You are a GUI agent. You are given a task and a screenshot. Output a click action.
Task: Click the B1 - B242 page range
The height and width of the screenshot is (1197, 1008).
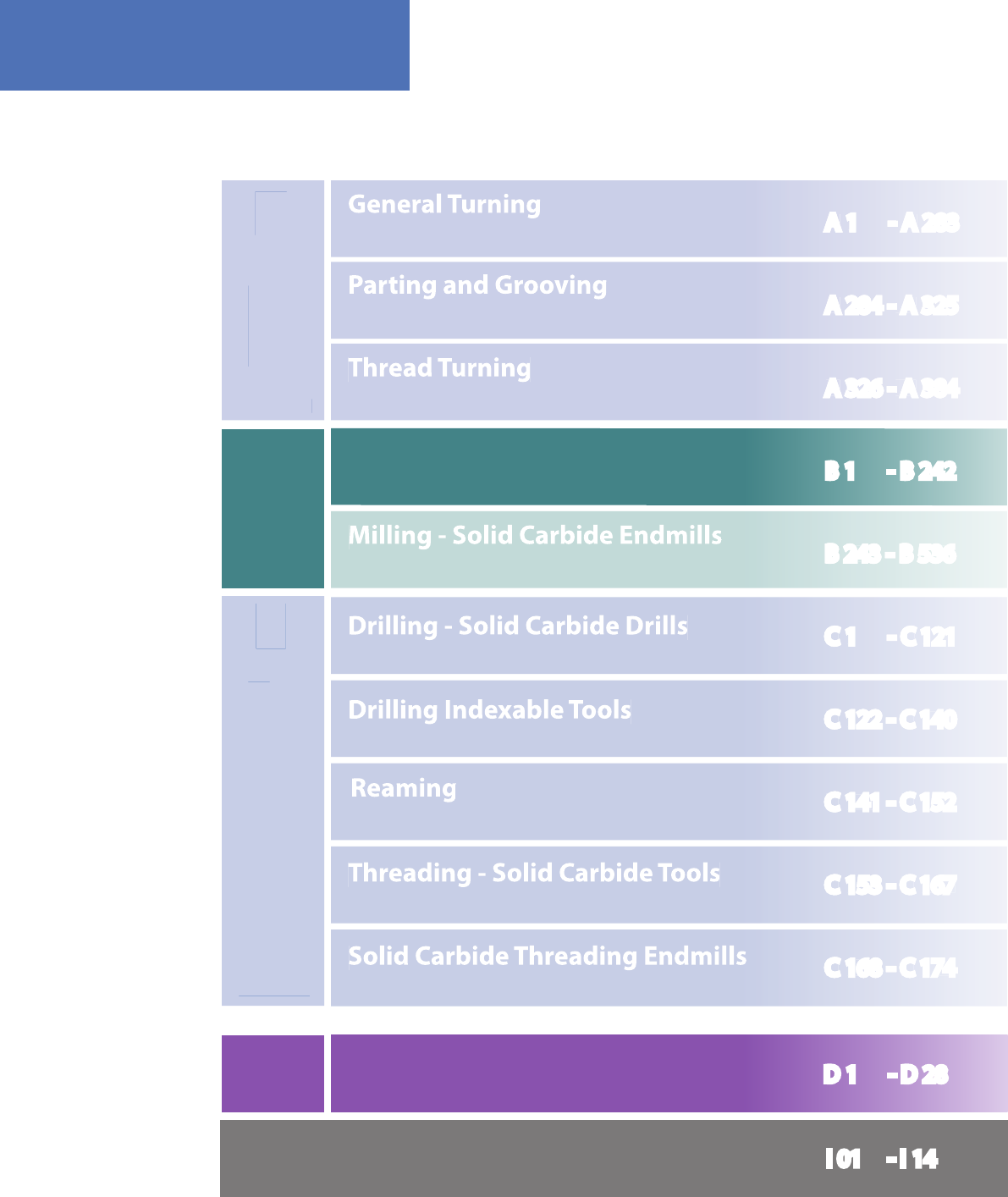pyautogui.click(x=890, y=471)
